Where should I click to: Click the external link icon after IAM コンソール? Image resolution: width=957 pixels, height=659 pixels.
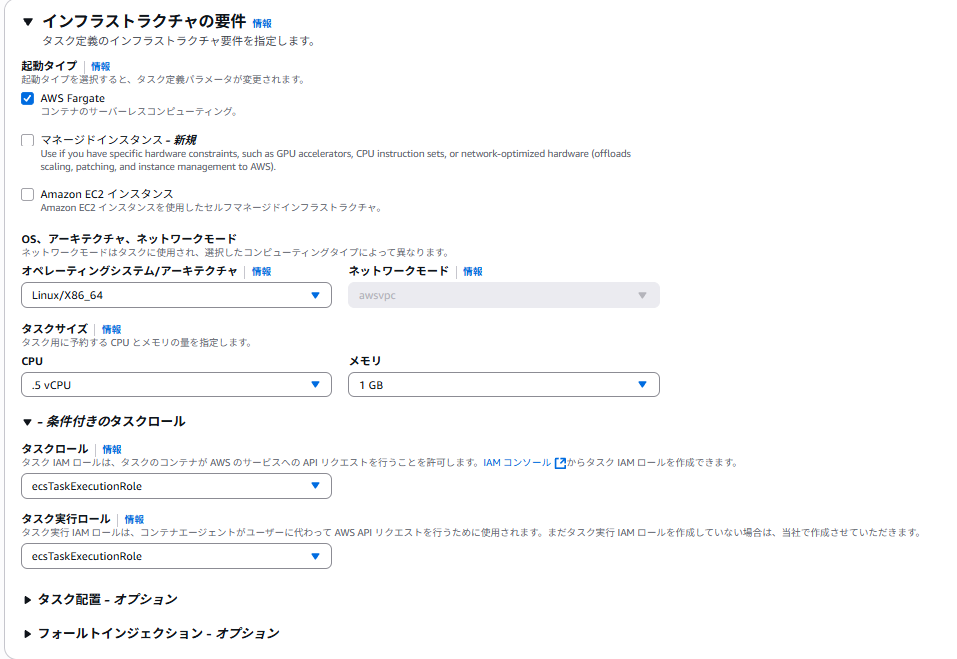(560, 463)
